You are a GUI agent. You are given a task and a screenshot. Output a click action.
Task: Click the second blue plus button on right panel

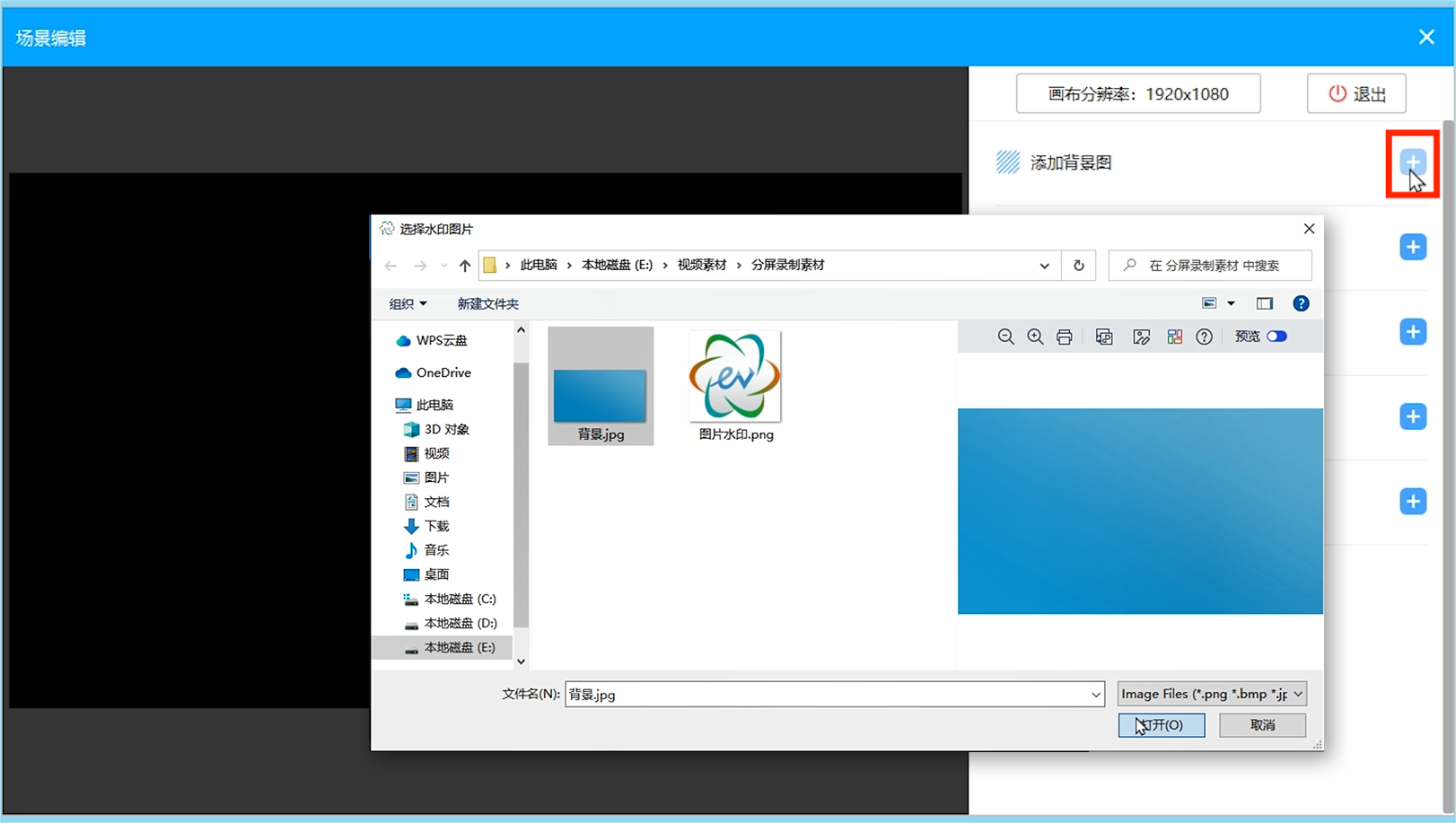pyautogui.click(x=1412, y=247)
